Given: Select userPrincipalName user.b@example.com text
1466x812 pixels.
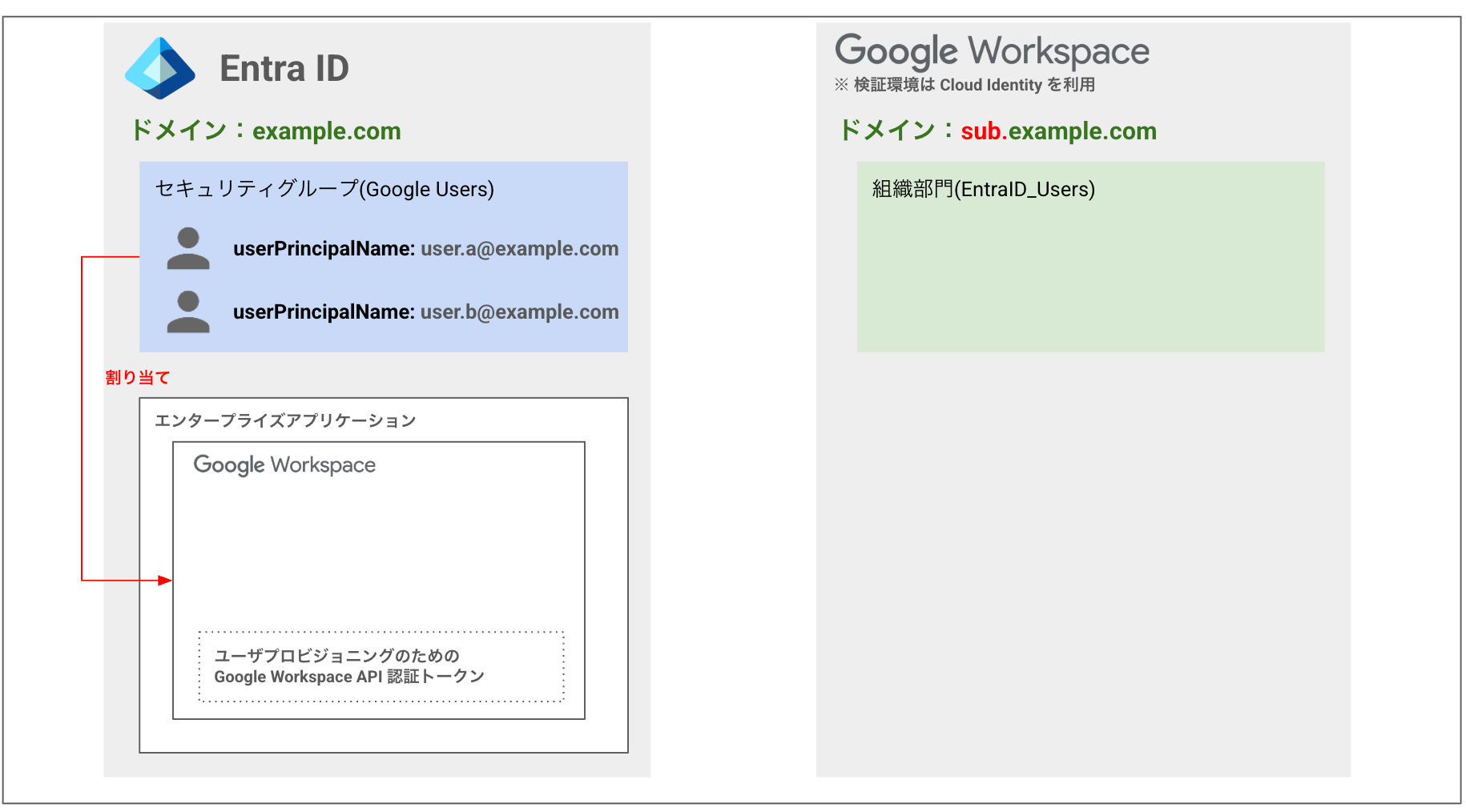Looking at the screenshot, I should pos(425,312).
